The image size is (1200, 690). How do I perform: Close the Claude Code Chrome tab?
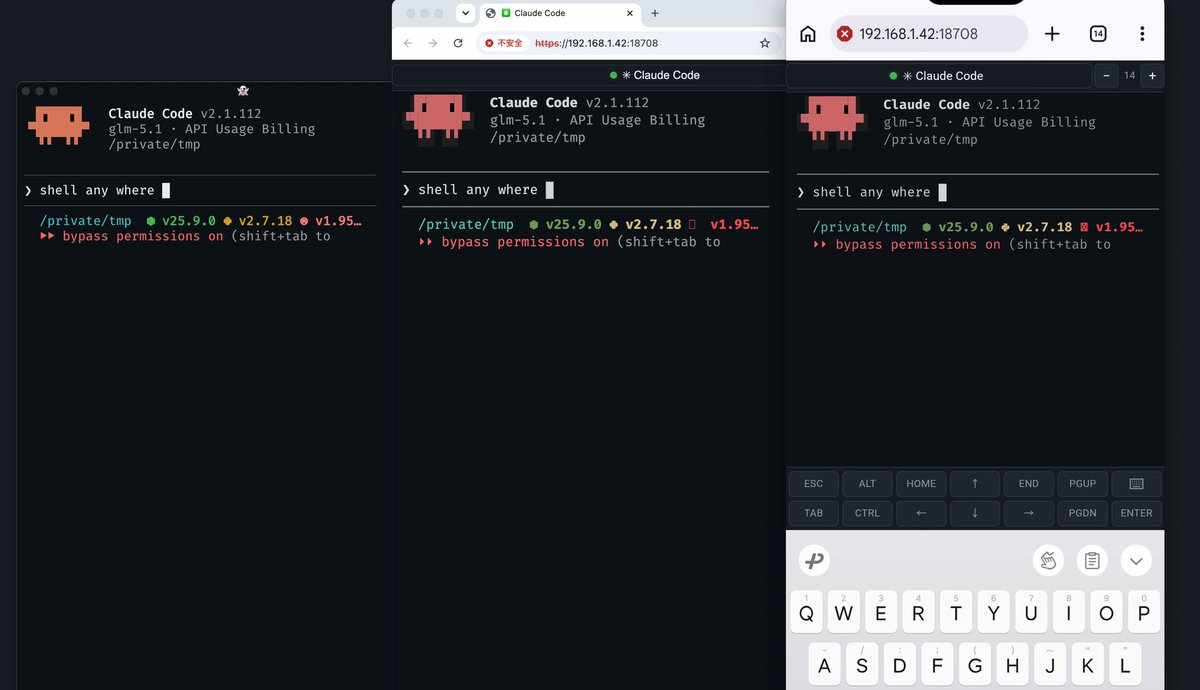click(x=629, y=13)
